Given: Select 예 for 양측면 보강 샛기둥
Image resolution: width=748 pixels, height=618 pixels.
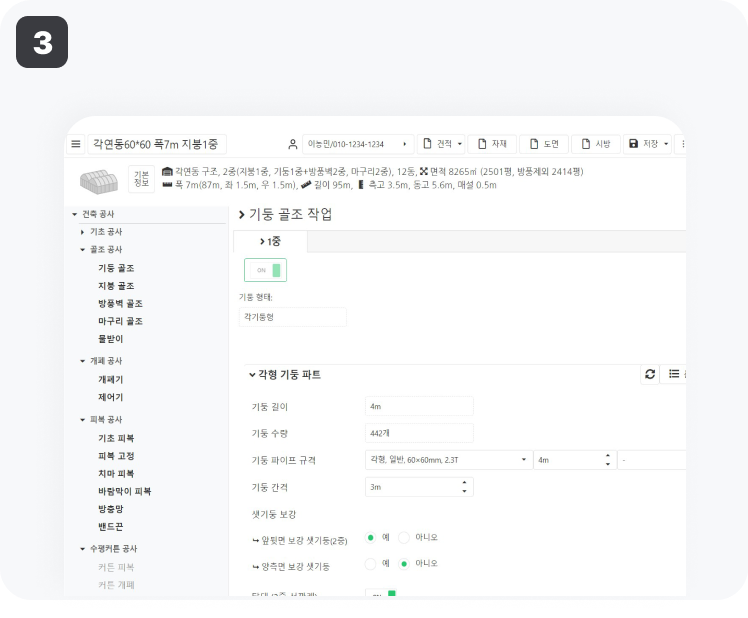Looking at the screenshot, I should click(371, 564).
